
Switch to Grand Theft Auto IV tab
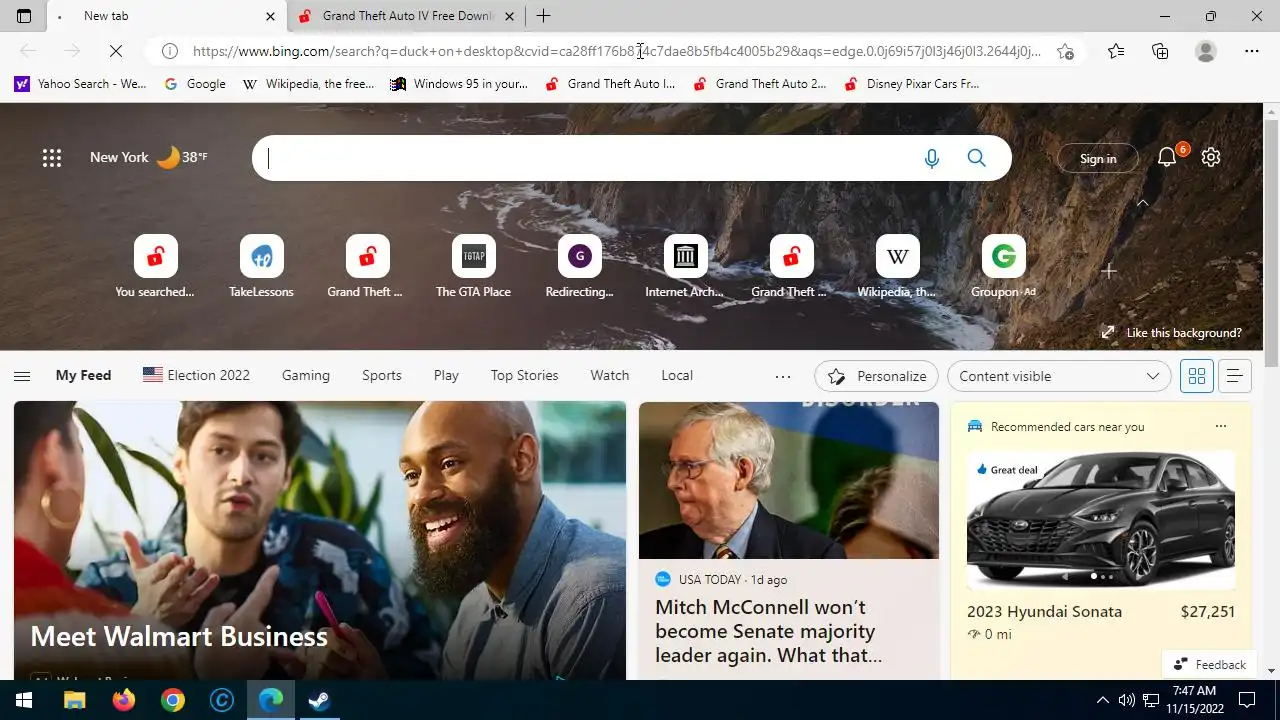tap(407, 16)
